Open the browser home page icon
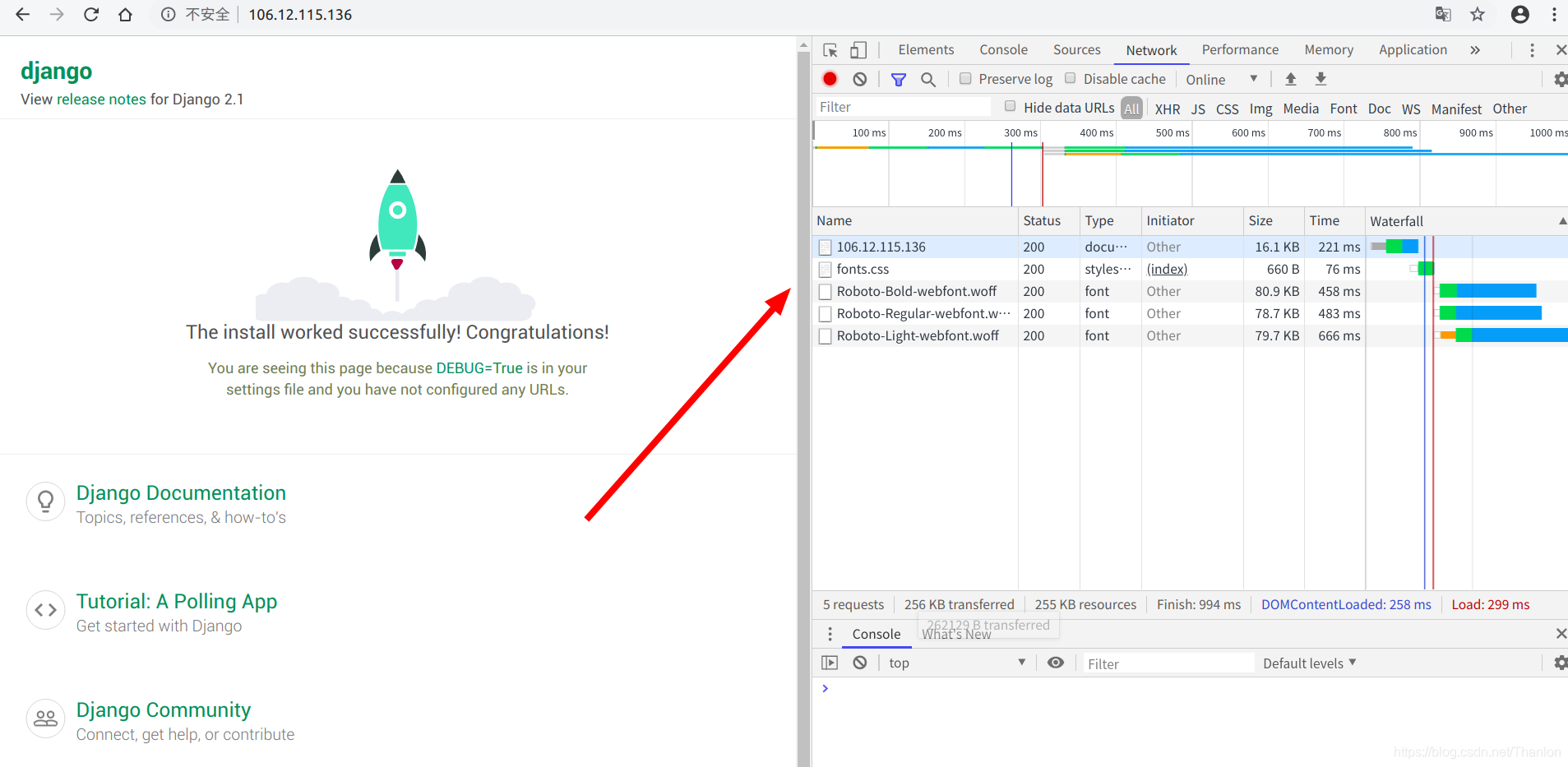 [x=125, y=15]
